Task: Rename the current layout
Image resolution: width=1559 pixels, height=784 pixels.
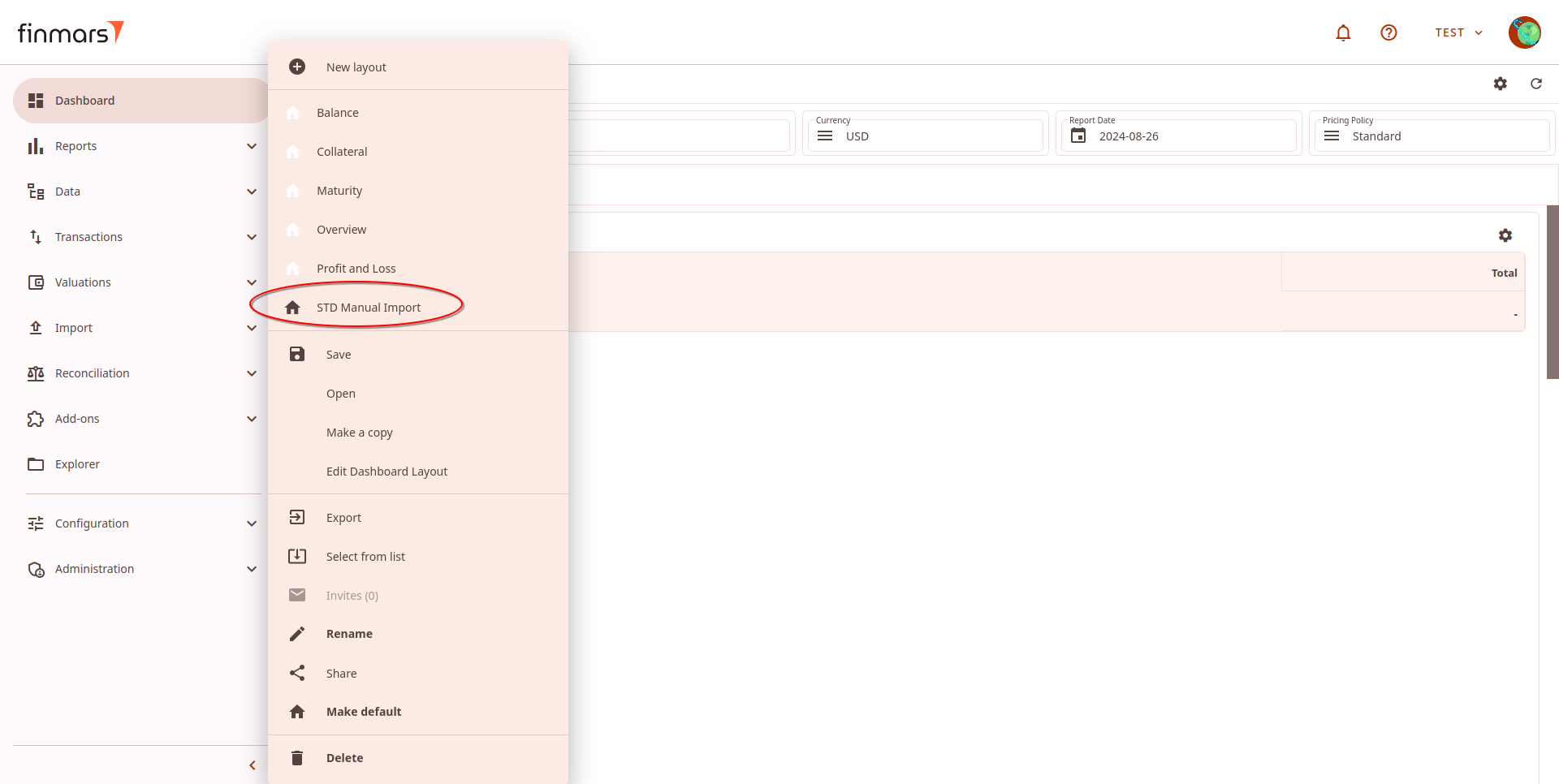Action: click(x=418, y=634)
